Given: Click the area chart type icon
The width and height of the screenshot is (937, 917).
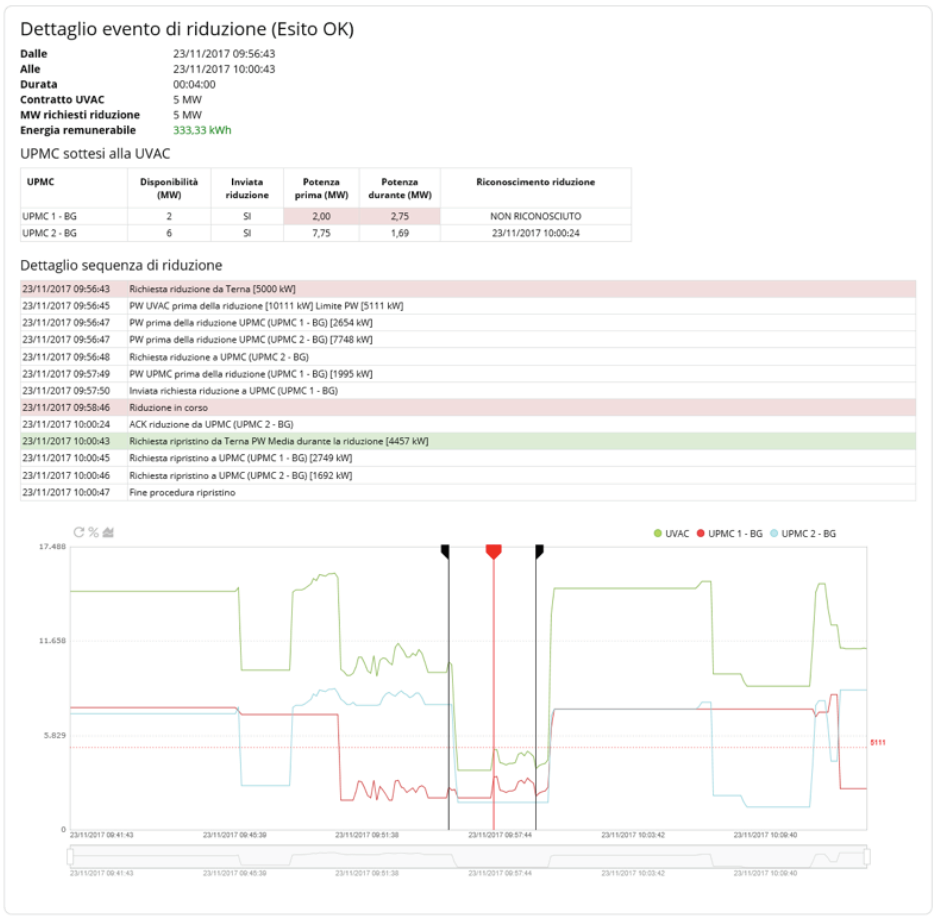Looking at the screenshot, I should tap(108, 532).
